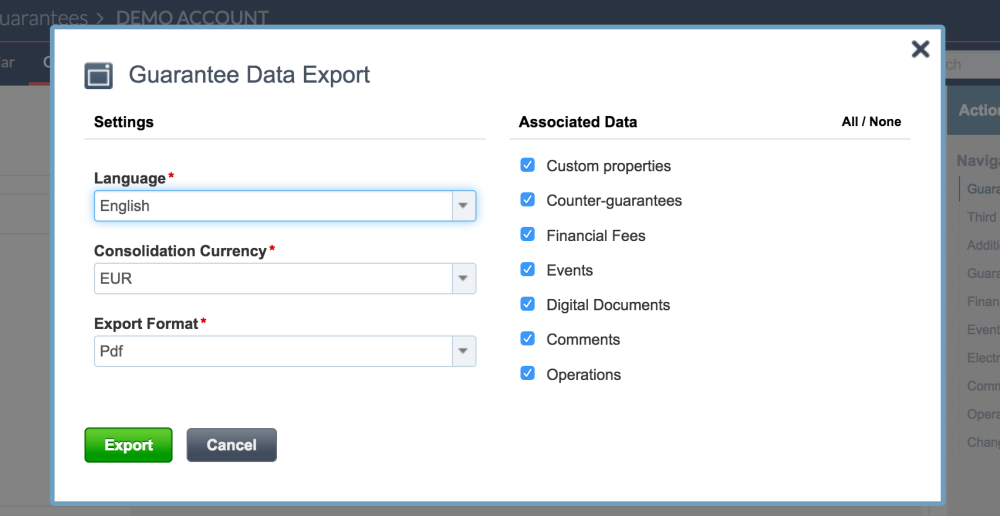The image size is (1000, 516).
Task: Click the Financial Fees label
Action: [x=596, y=235]
